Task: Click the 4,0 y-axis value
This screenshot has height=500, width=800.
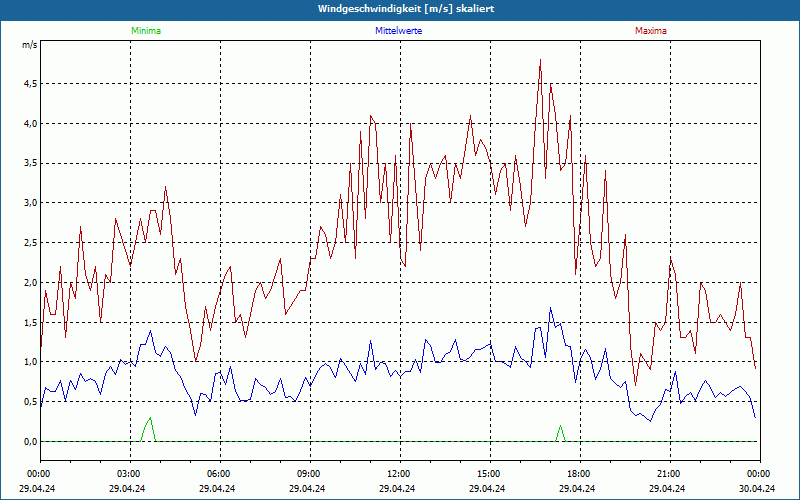Action: 31,123
